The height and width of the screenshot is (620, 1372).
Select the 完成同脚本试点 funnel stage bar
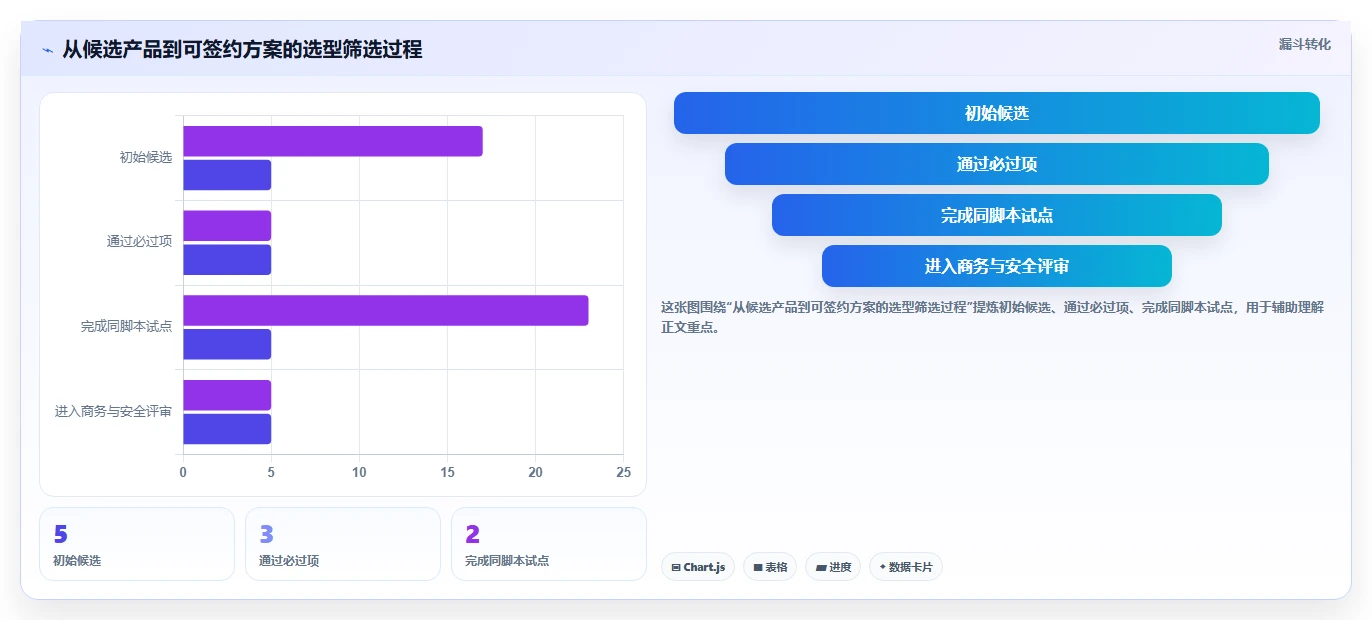coord(996,215)
